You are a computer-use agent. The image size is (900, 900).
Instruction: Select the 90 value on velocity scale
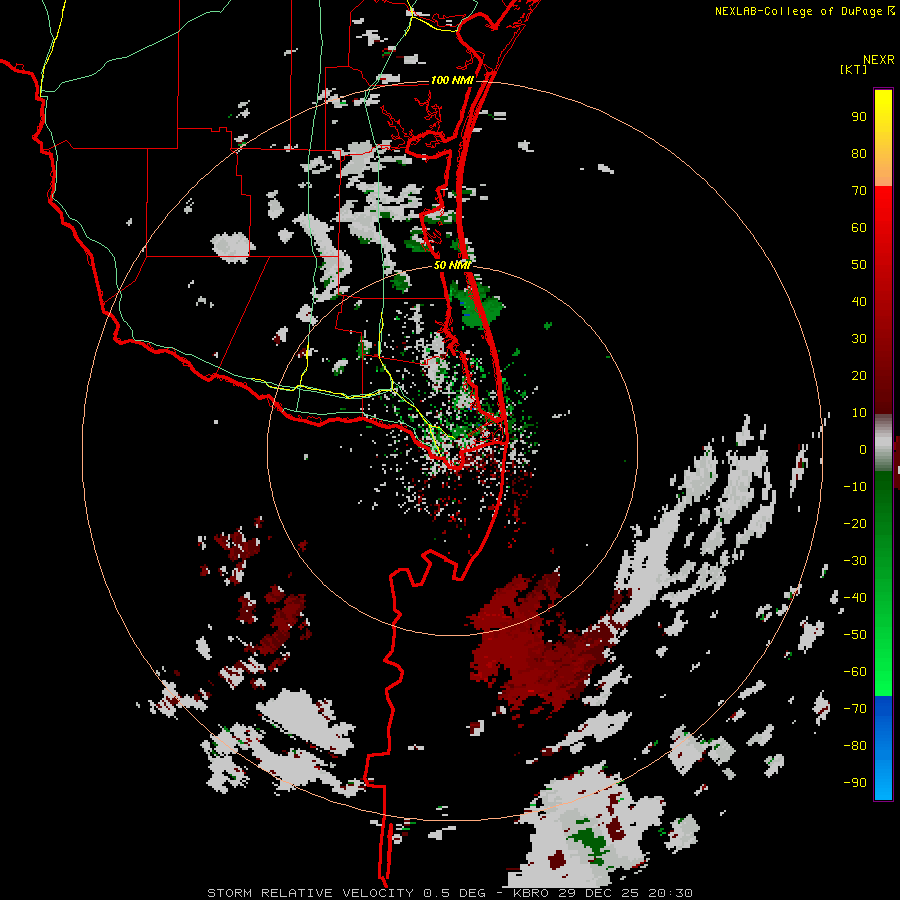coord(859,117)
